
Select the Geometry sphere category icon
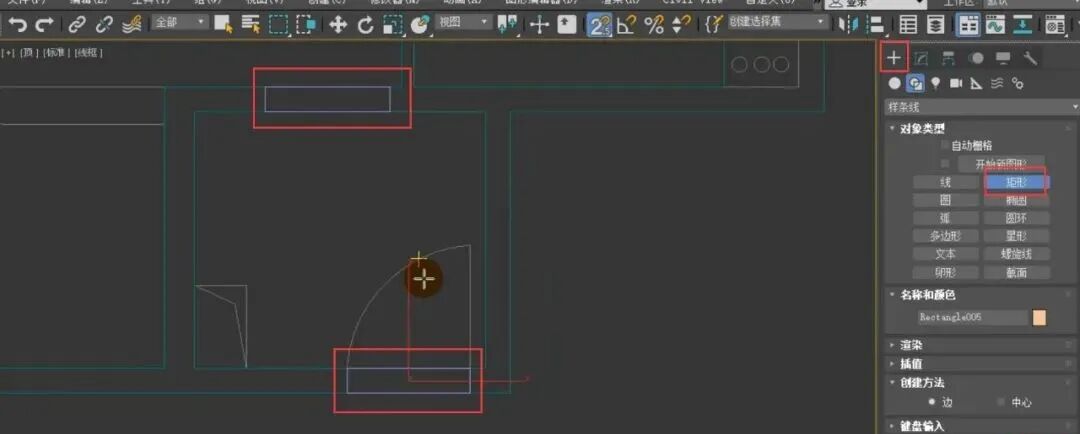tap(895, 83)
